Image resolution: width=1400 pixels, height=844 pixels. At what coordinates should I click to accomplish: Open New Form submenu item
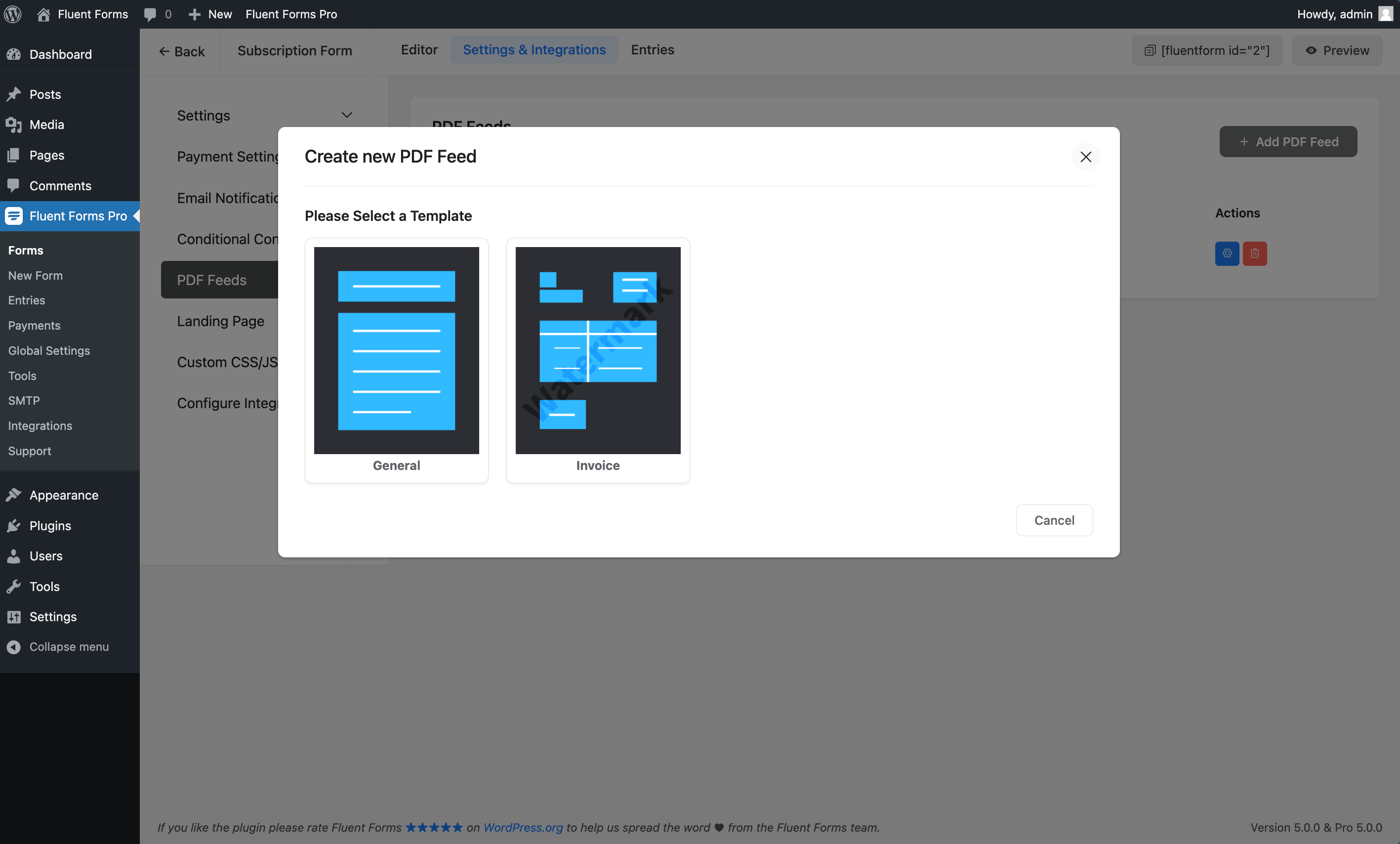tap(35, 276)
